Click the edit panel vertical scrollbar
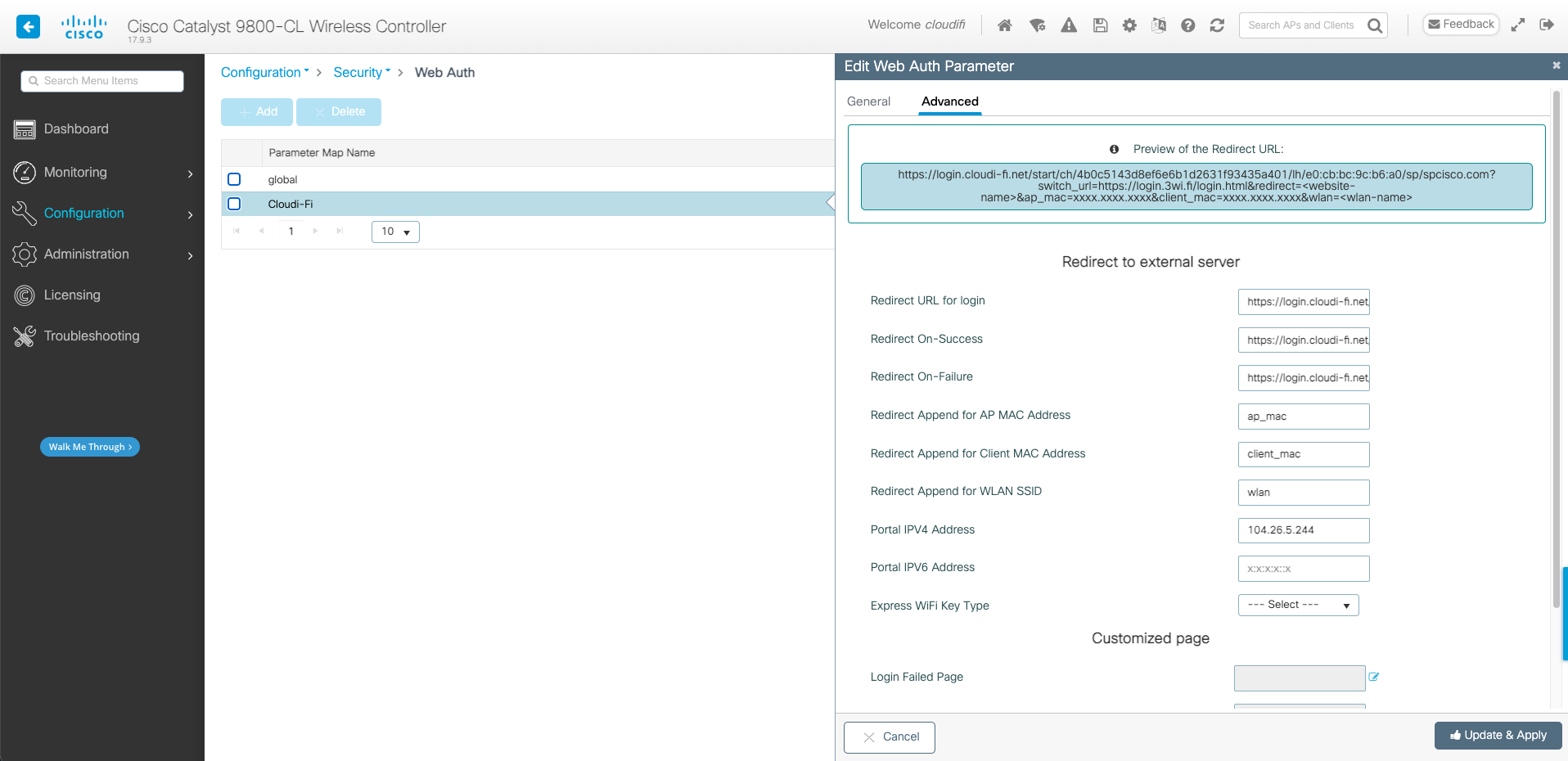Screen dimensions: 1568x761 pyautogui.click(x=1556, y=348)
